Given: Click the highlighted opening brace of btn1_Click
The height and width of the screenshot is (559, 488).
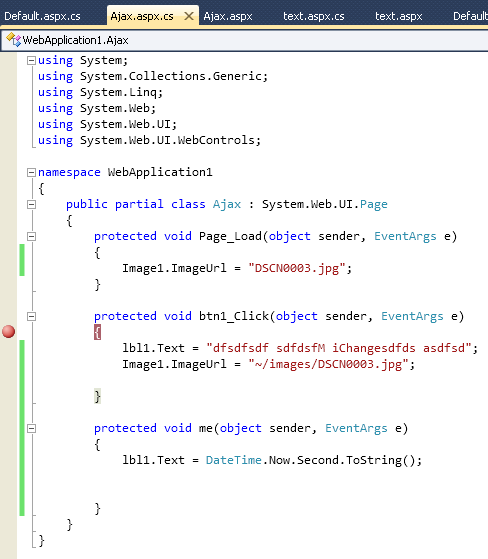Looking at the screenshot, I should click(97, 332).
